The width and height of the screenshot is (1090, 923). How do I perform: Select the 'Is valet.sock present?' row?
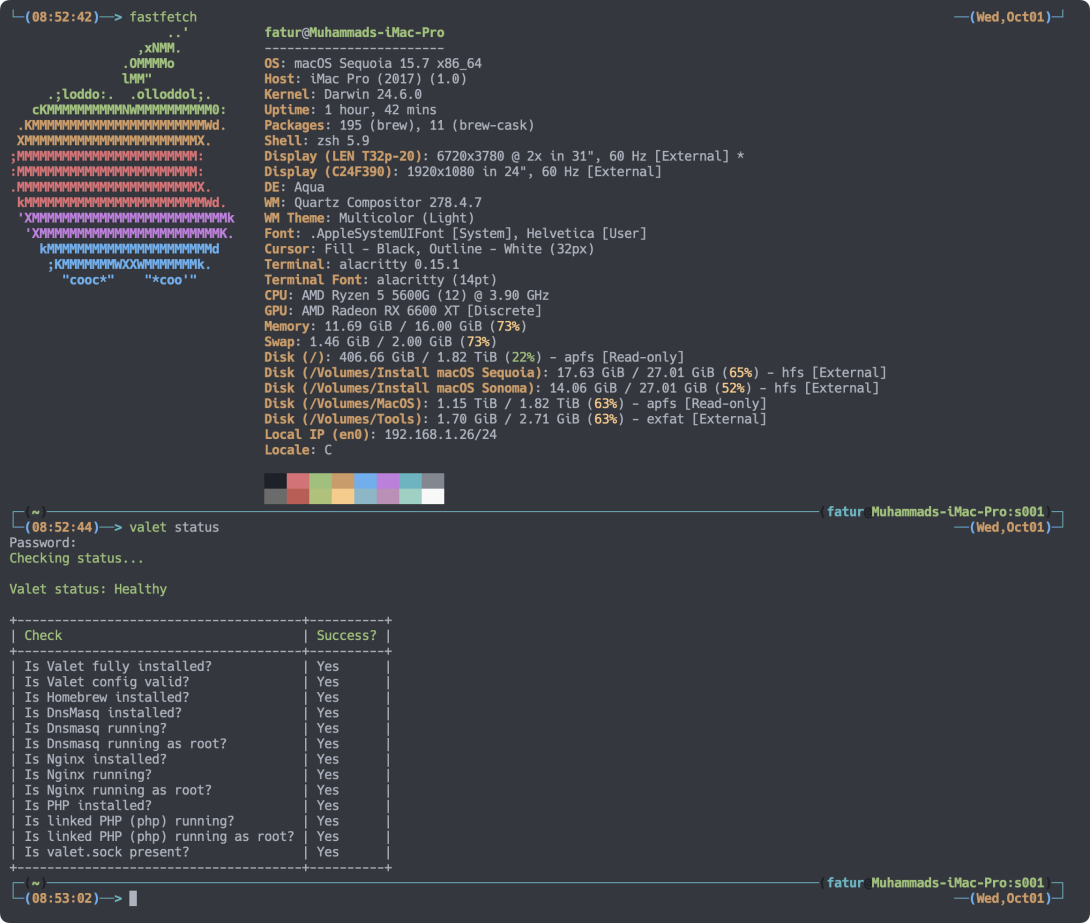[x=200, y=851]
